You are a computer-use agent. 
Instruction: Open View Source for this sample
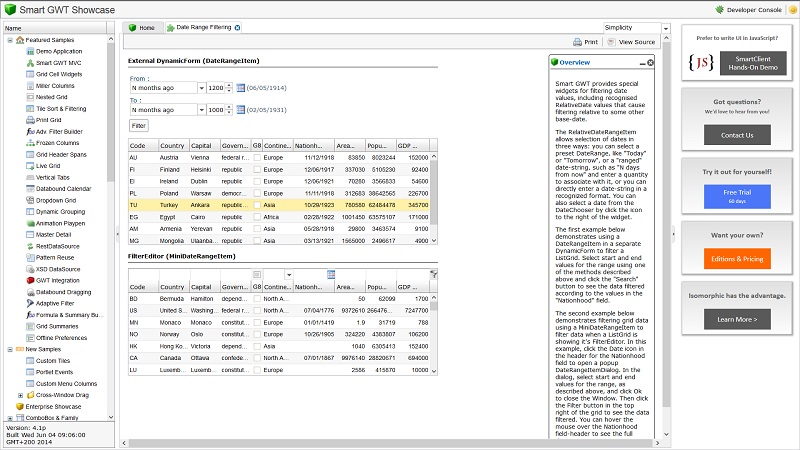pos(631,42)
